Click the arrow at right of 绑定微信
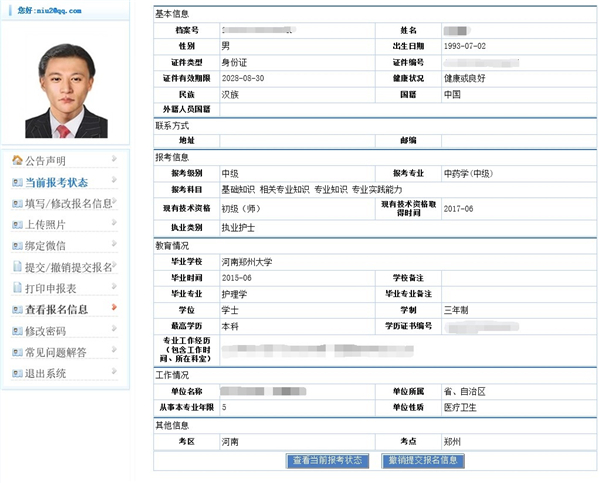600x483 pixels. [x=114, y=243]
